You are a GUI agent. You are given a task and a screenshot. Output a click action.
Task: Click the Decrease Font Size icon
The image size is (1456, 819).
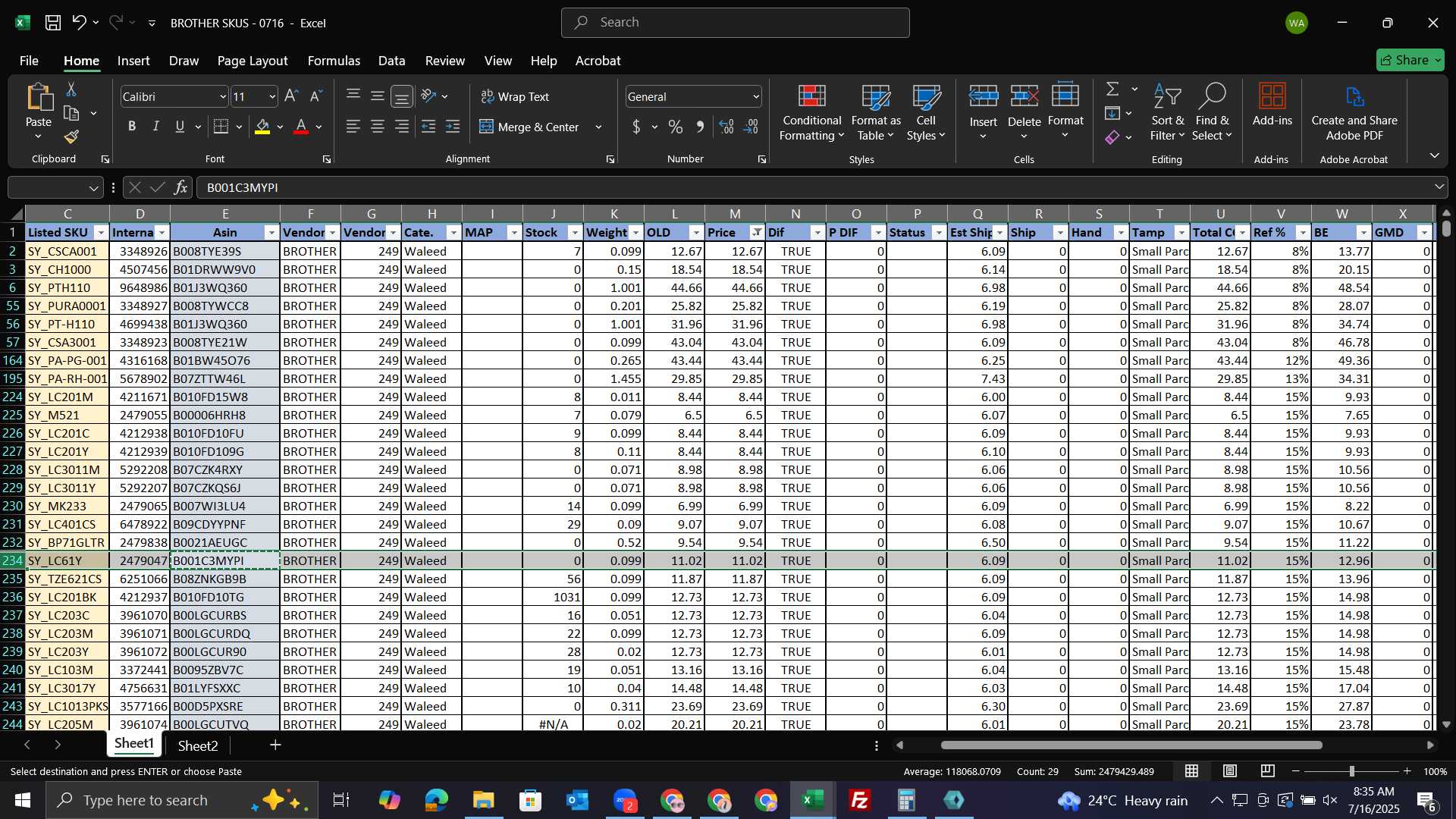[x=316, y=96]
